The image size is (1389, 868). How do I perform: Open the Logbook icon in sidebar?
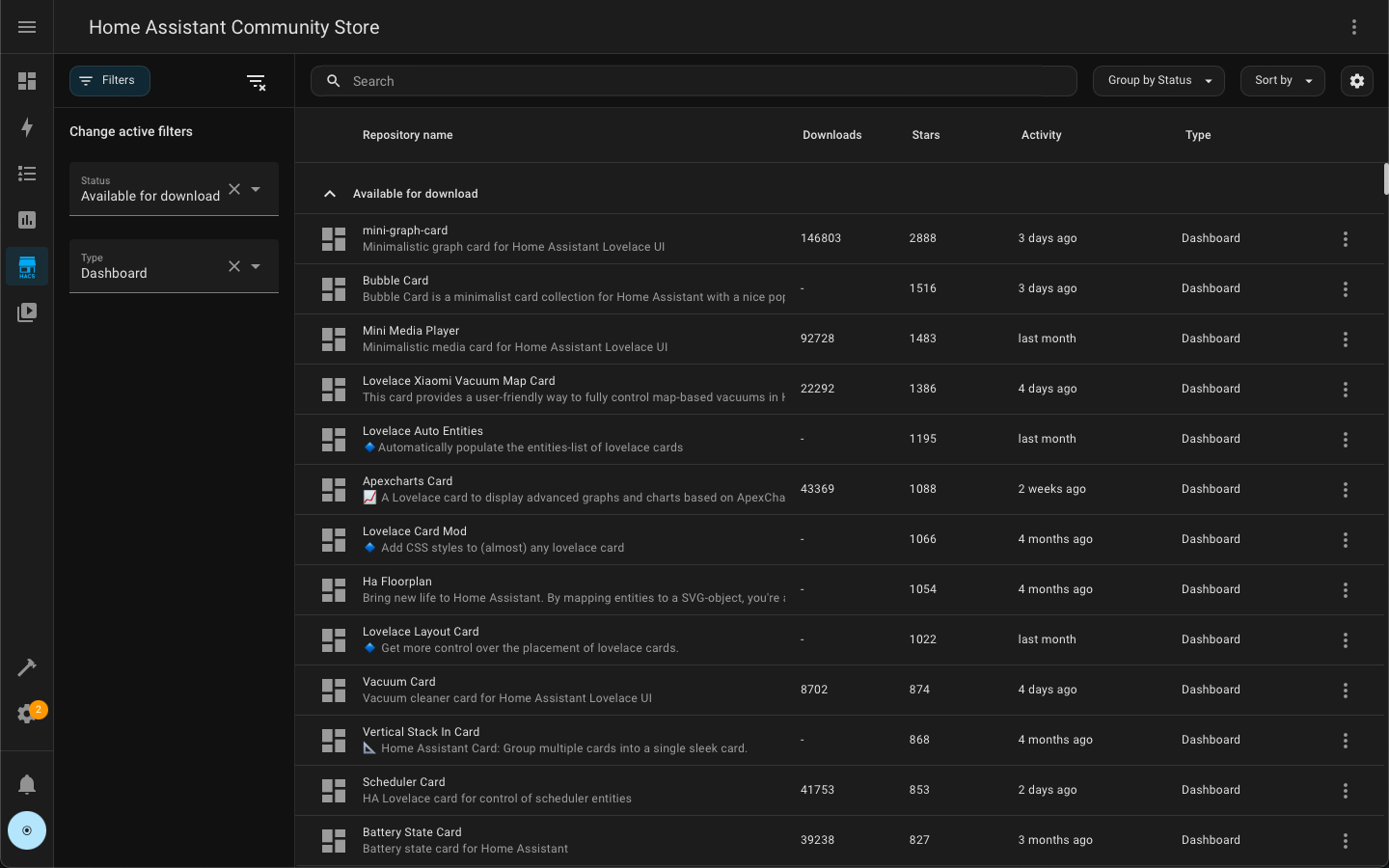(x=27, y=174)
